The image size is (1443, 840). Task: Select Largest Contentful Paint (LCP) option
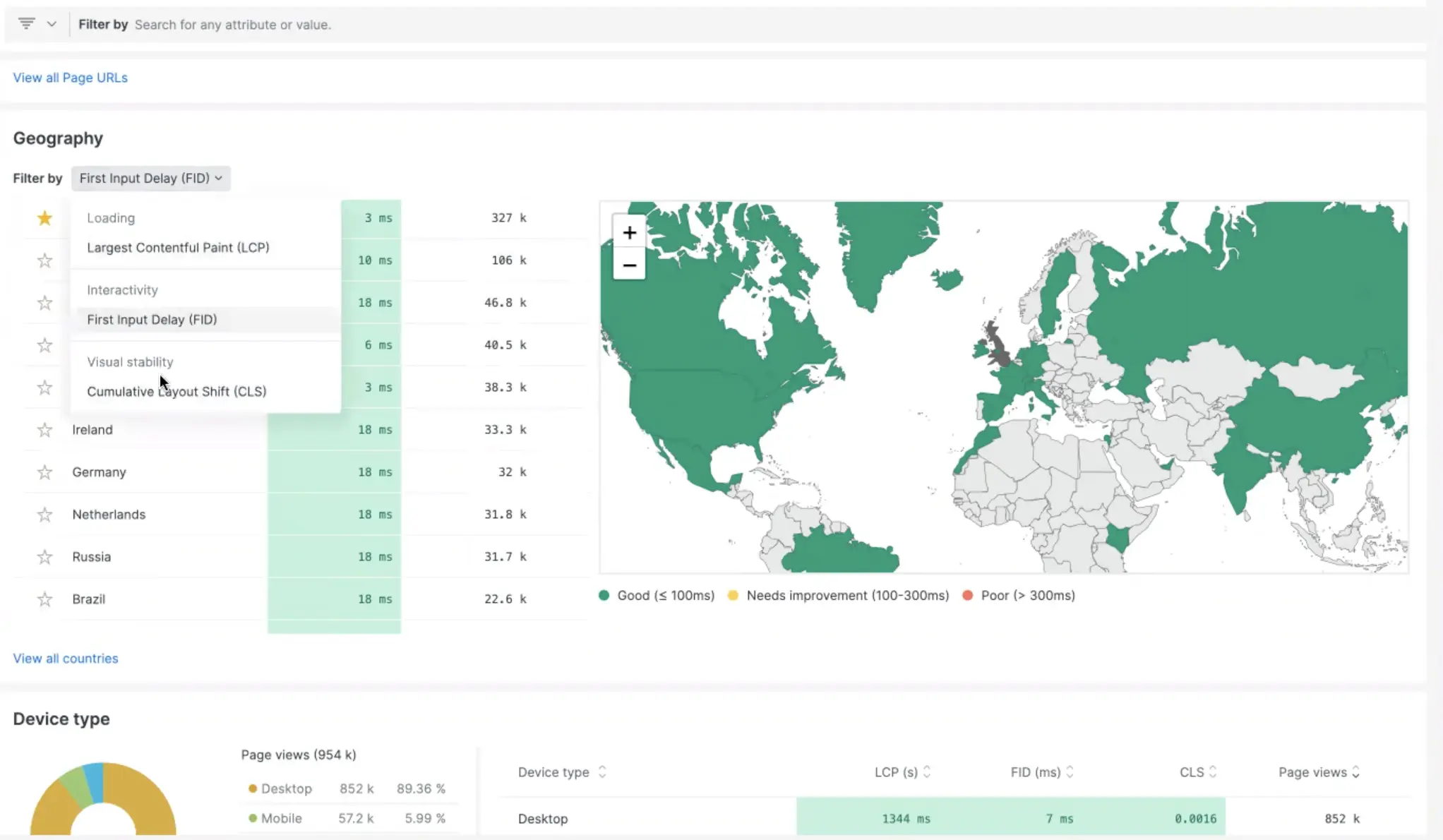click(178, 248)
